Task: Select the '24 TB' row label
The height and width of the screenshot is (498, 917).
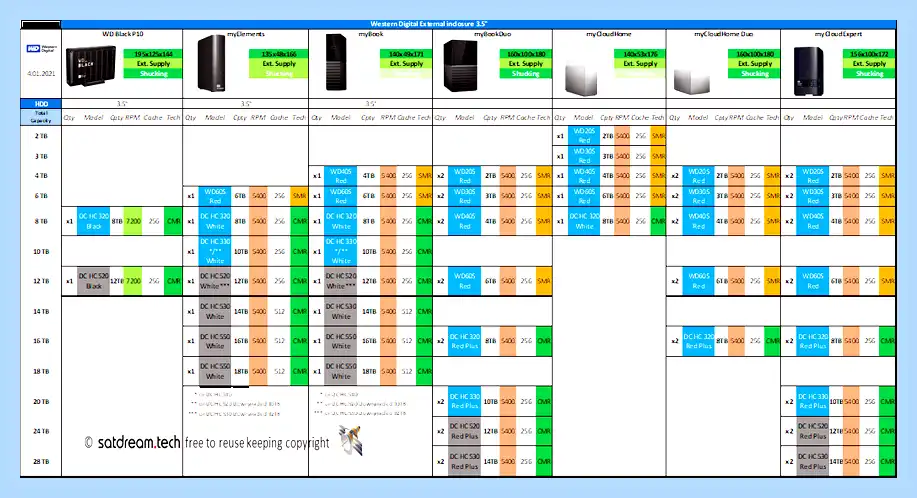Action: pyautogui.click(x=41, y=431)
